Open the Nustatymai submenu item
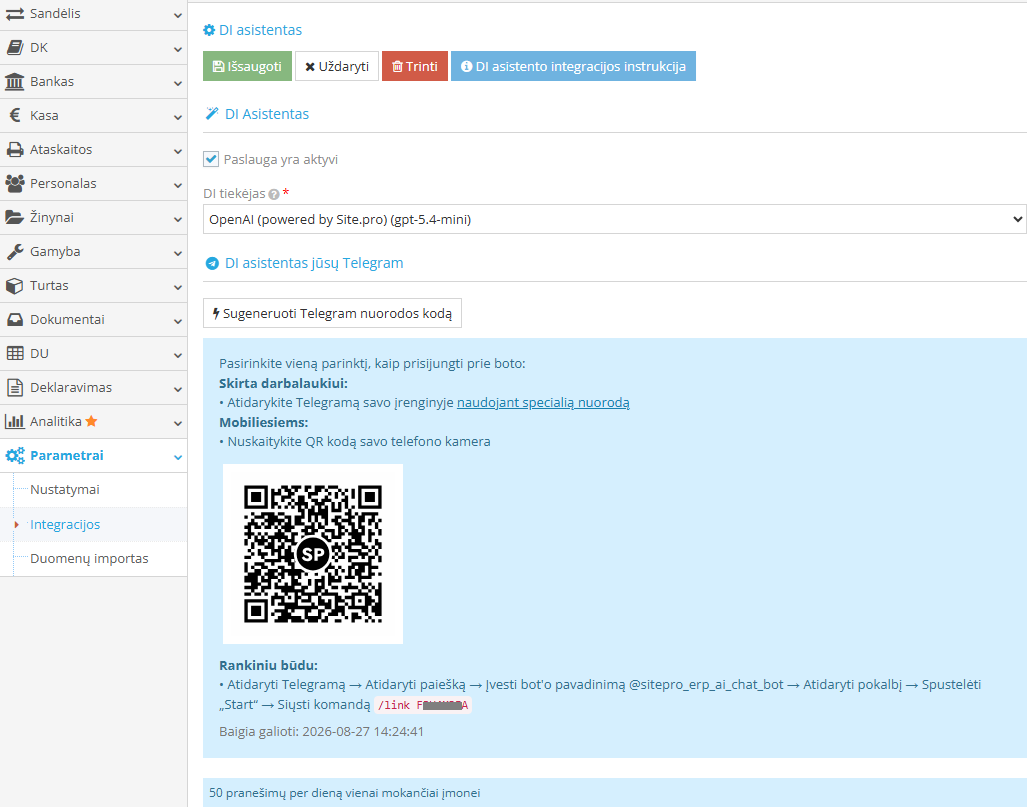1027x807 pixels. [x=94, y=490]
